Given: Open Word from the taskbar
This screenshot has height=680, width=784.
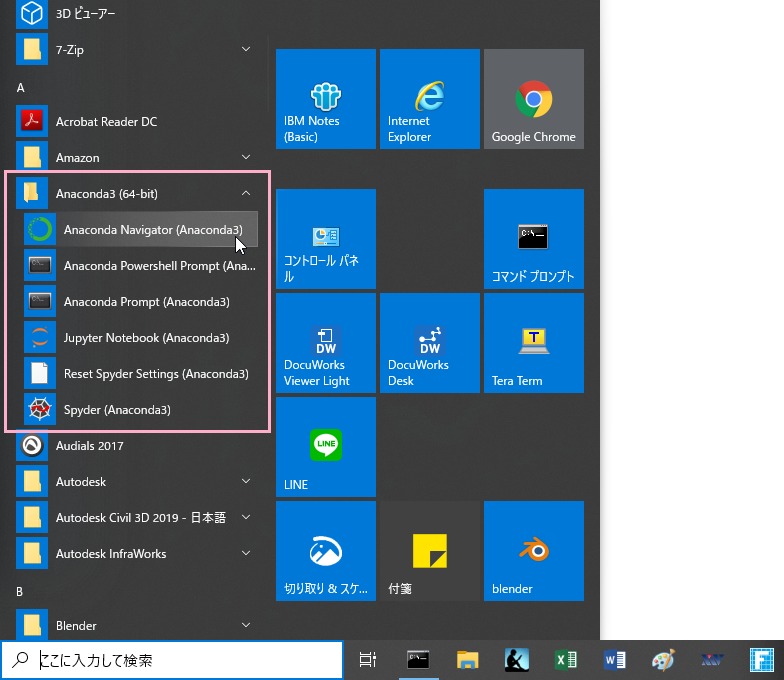Looking at the screenshot, I should (x=614, y=660).
